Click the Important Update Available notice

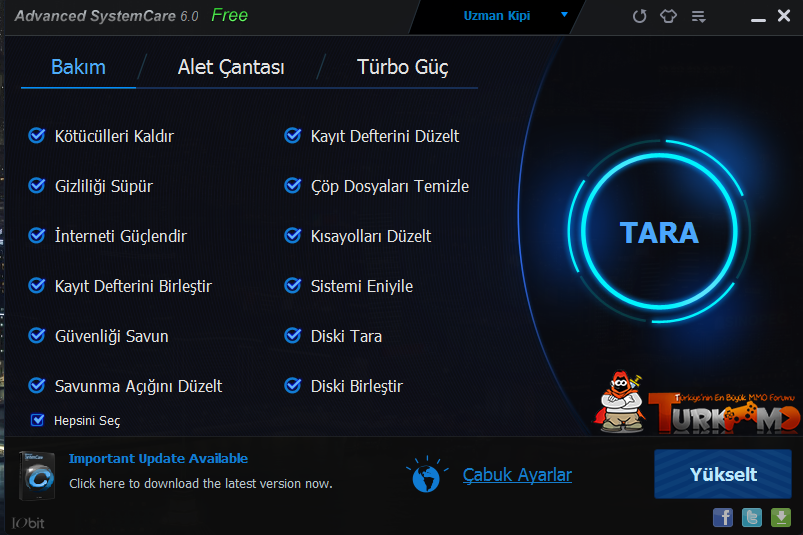click(x=158, y=458)
